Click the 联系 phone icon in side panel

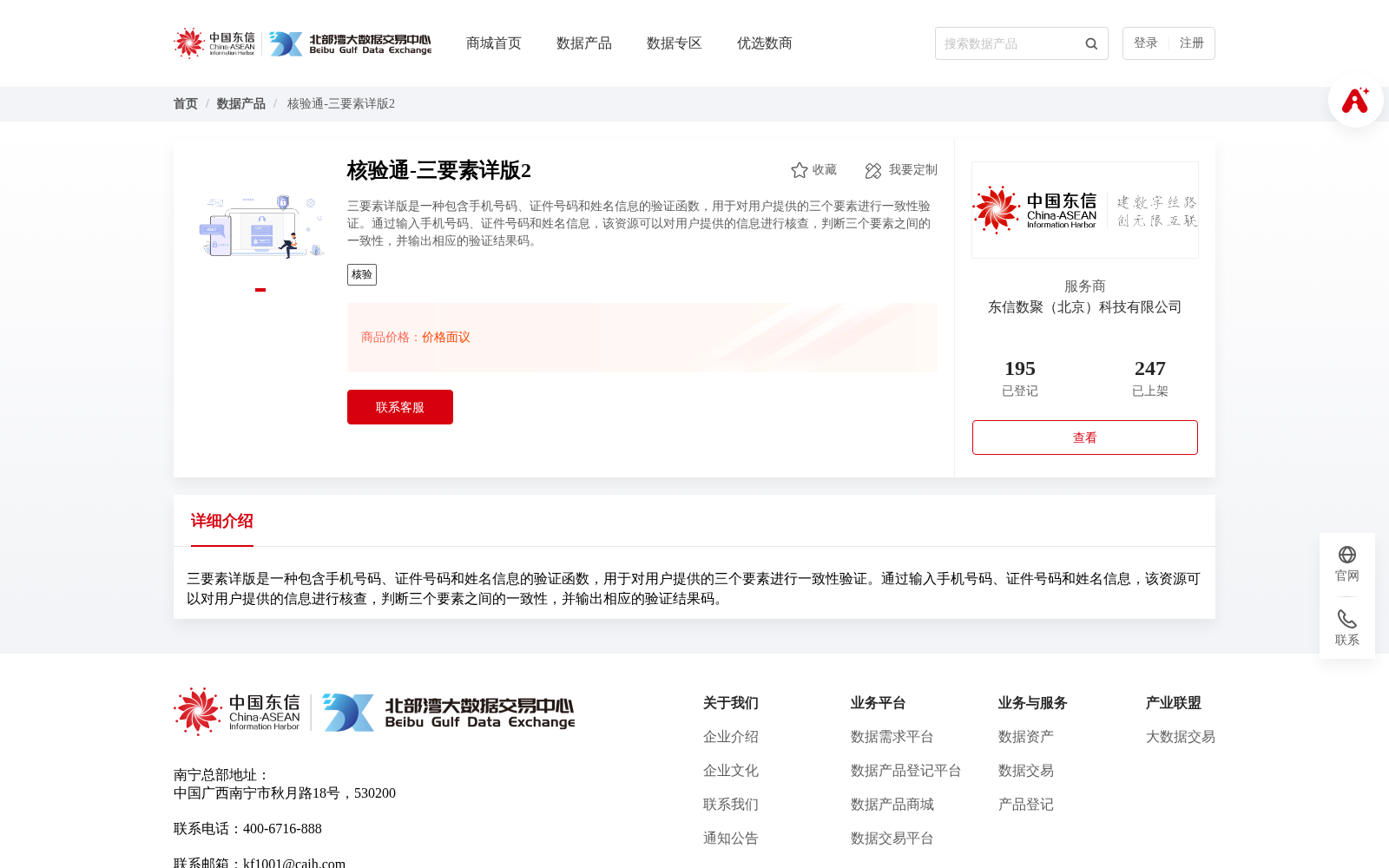[1347, 619]
